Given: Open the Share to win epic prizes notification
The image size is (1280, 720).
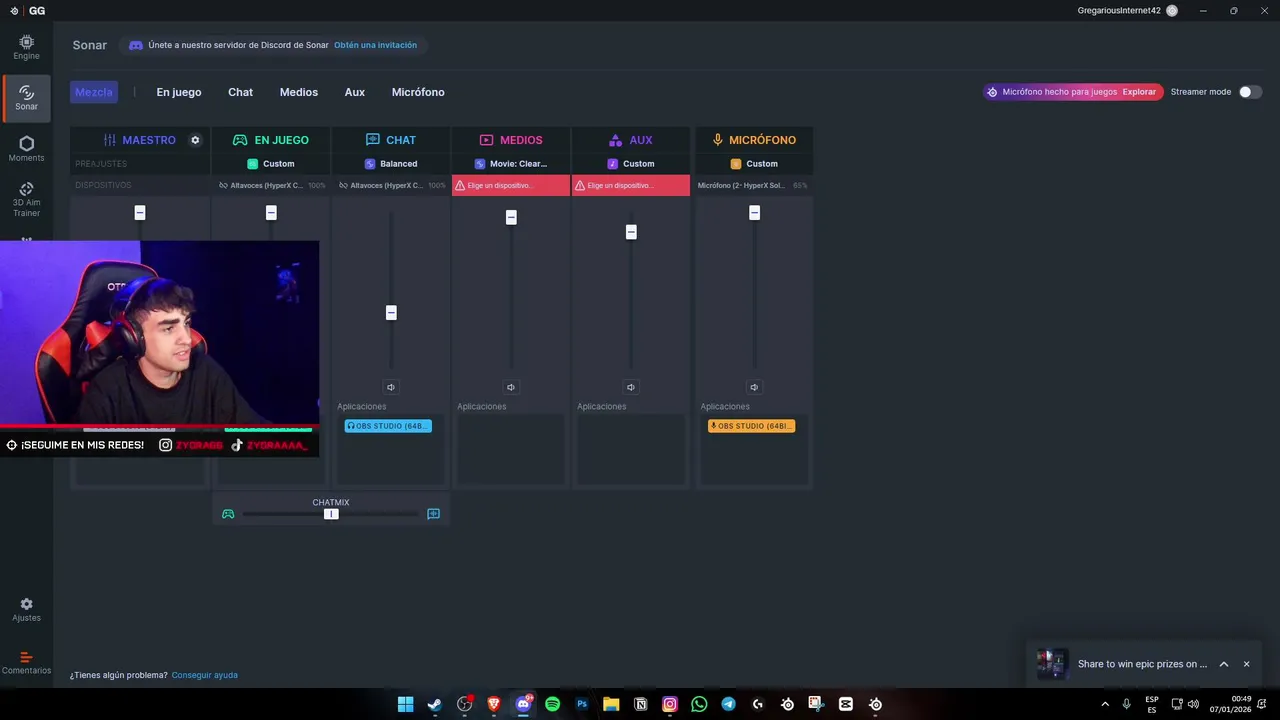Looking at the screenshot, I should [1142, 664].
